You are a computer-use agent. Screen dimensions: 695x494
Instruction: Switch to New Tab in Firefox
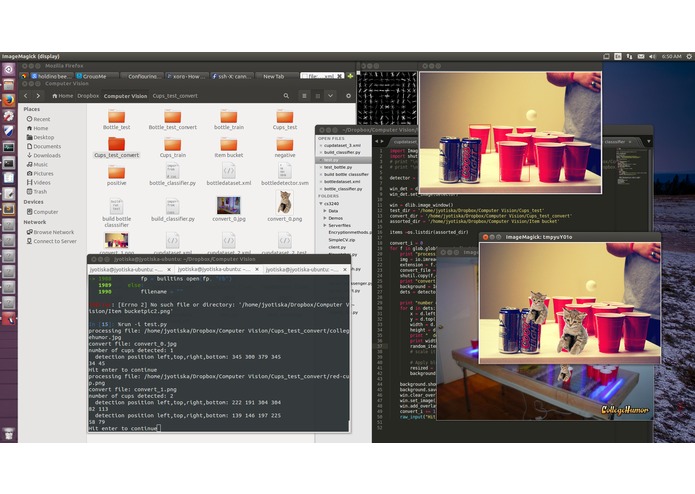(277, 76)
